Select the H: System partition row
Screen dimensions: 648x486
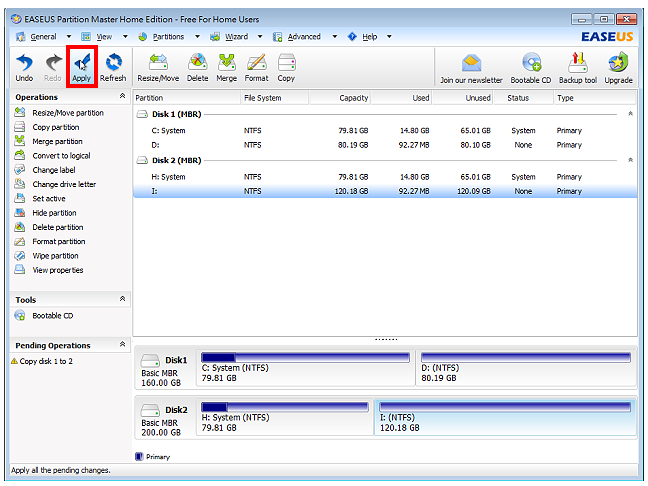384,177
